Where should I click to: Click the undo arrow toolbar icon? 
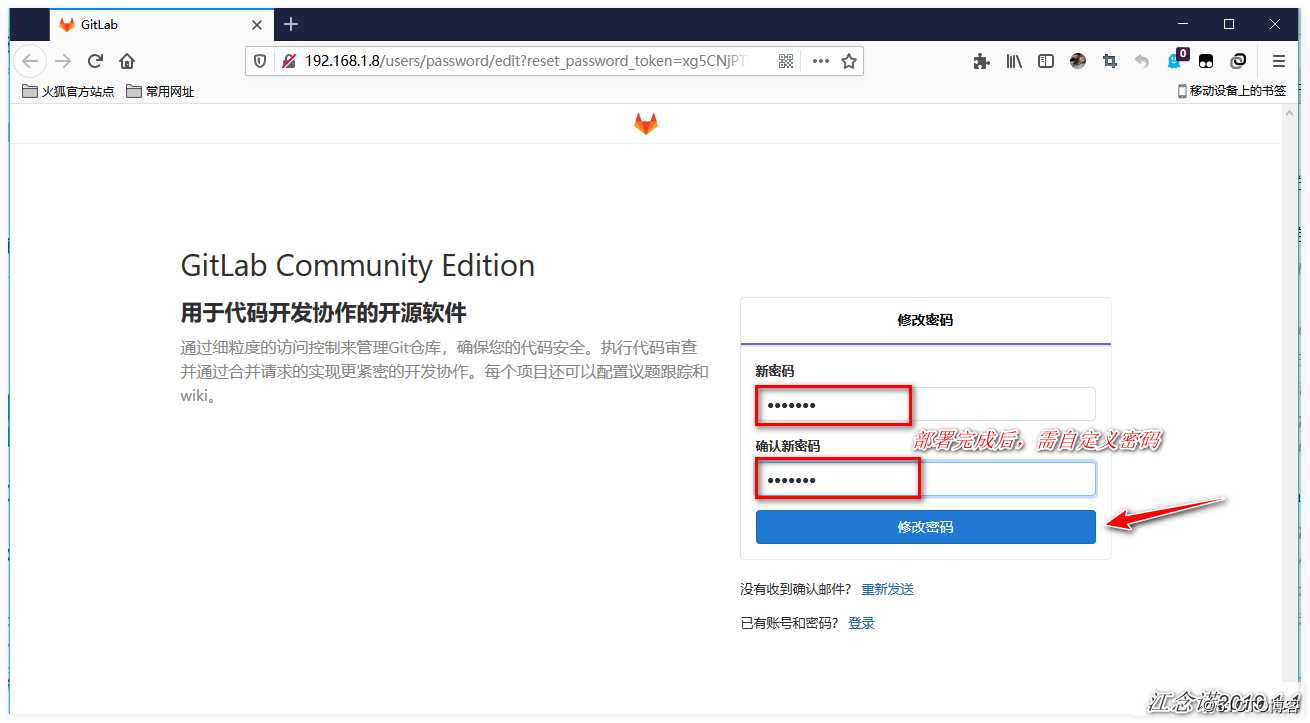[x=1142, y=61]
